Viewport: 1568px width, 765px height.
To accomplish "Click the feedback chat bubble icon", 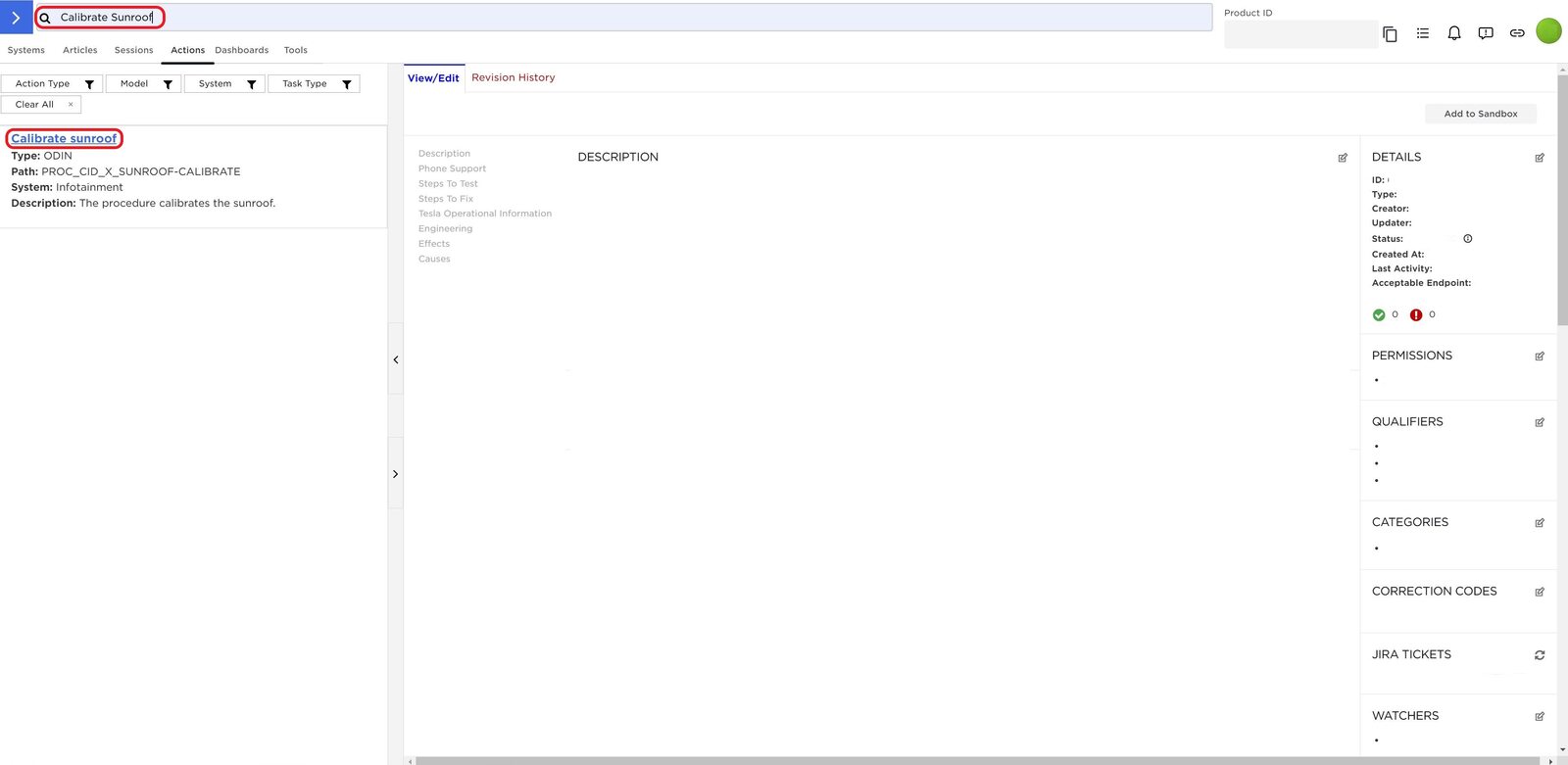I will (1486, 33).
